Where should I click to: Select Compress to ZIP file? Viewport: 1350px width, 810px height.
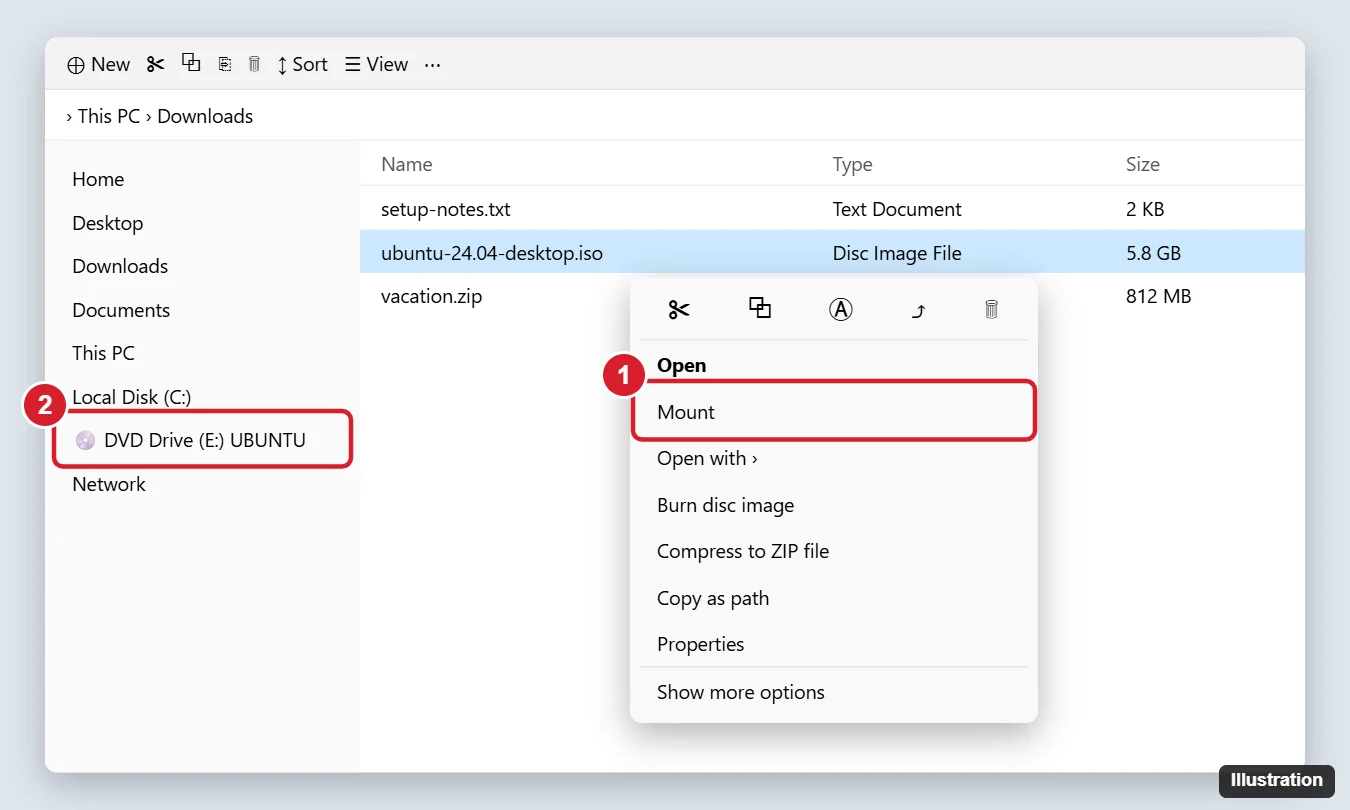[x=833, y=551]
